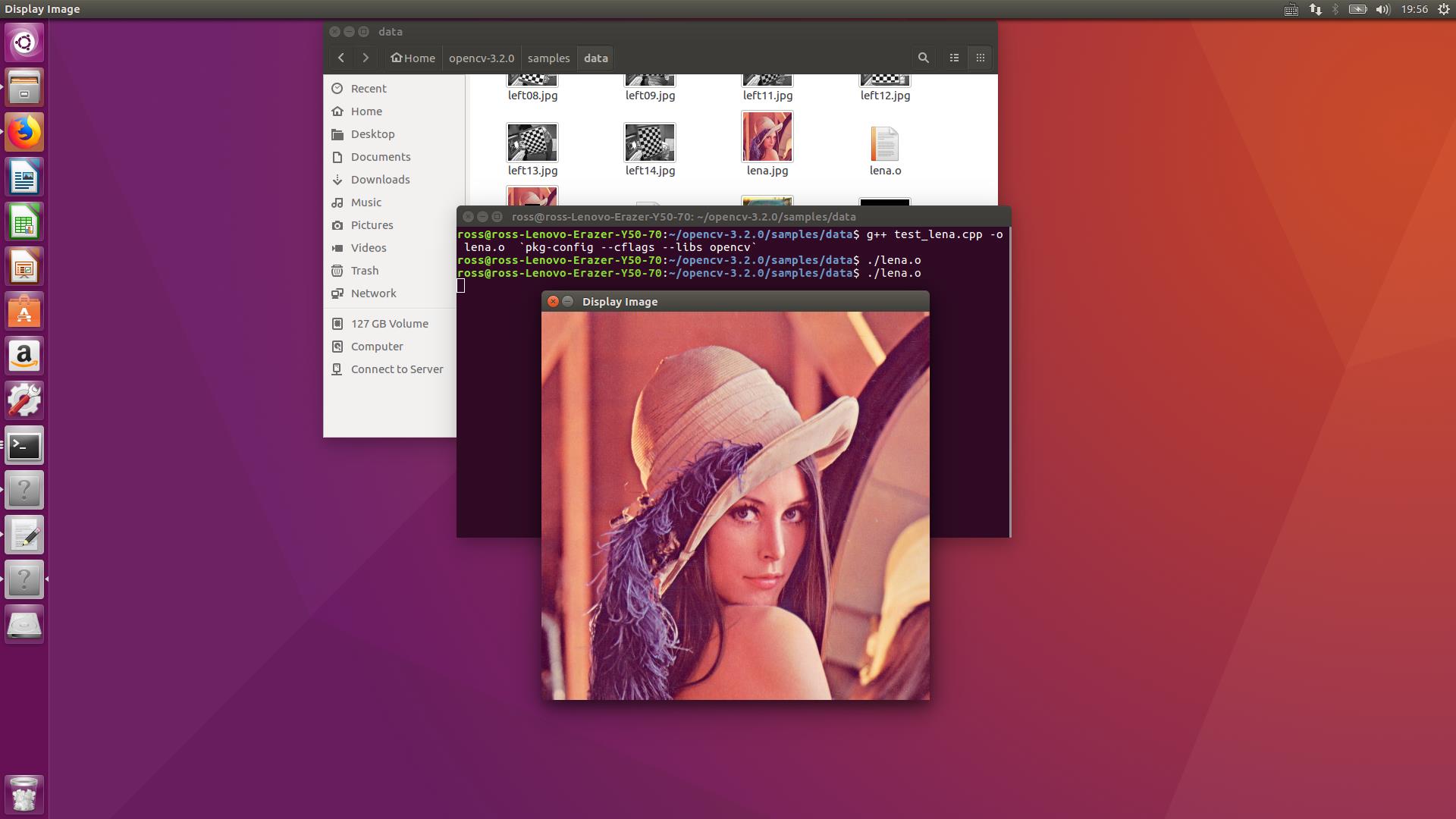1456x819 pixels.
Task: Click the grid view icon in file manager
Action: pos(980,57)
